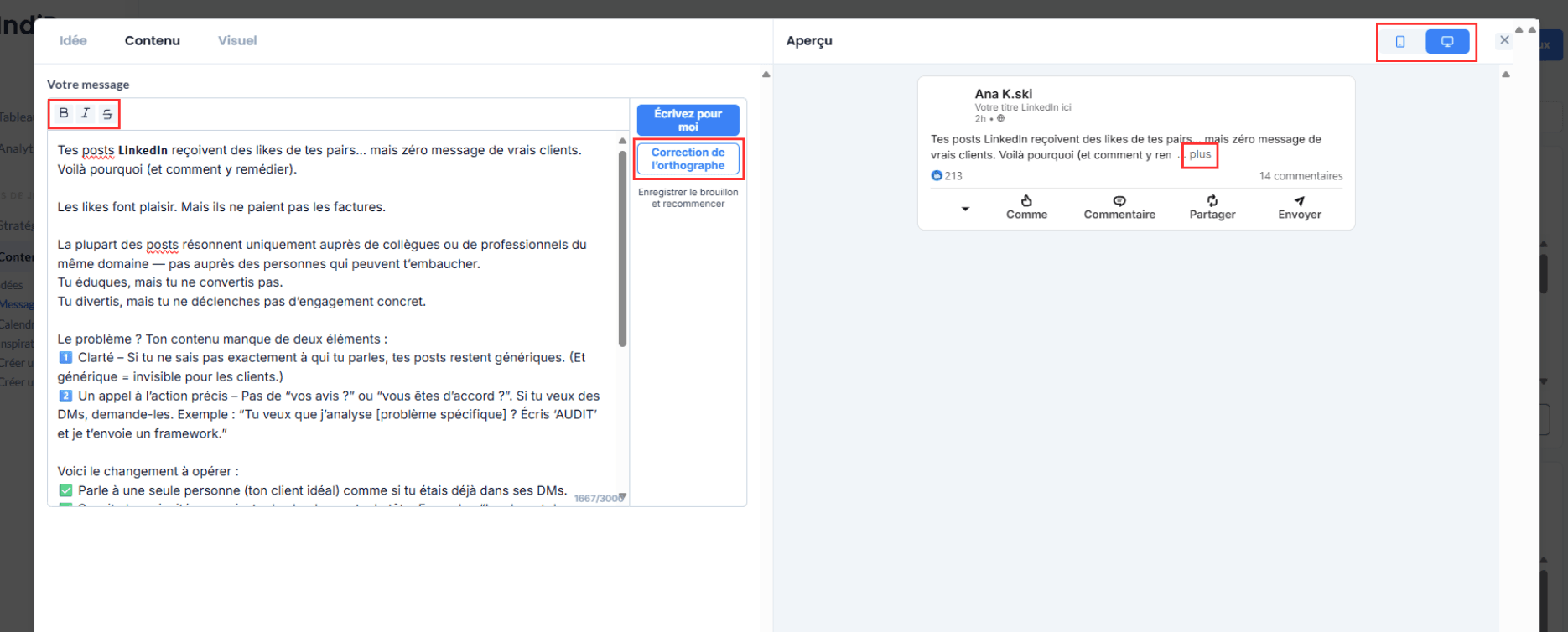Open the Idée tab

pyautogui.click(x=73, y=40)
